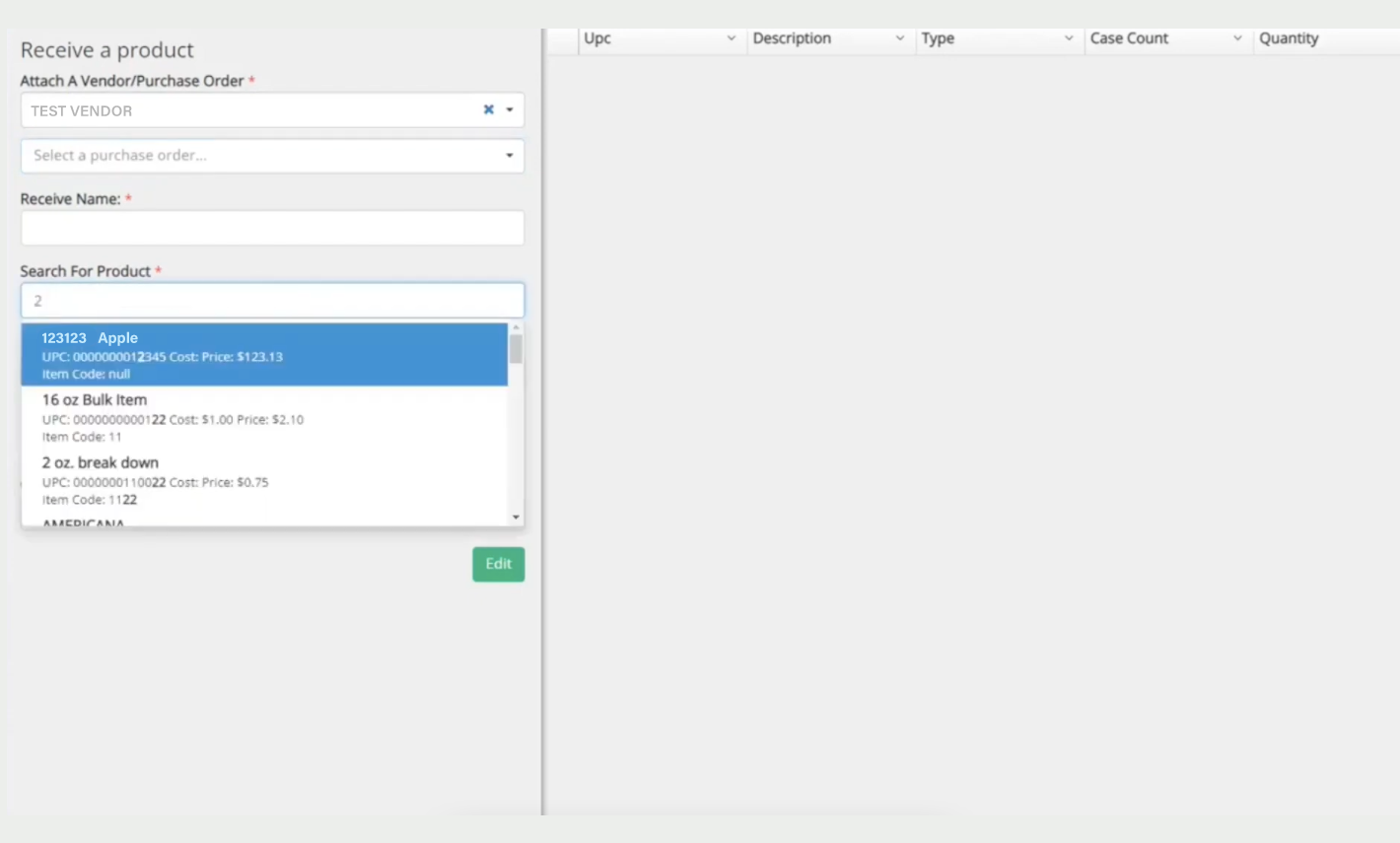Open the Case Count column menu chevron

click(1236, 38)
